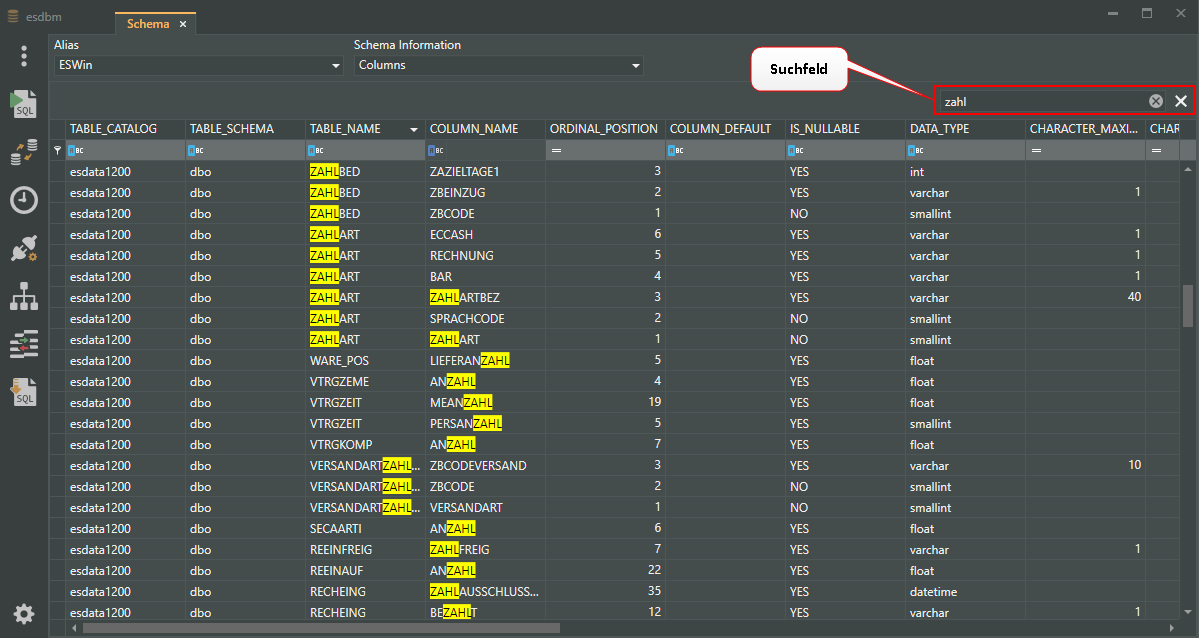The width and height of the screenshot is (1199, 638).
Task: Open settings via the gear icon
Action: click(24, 614)
